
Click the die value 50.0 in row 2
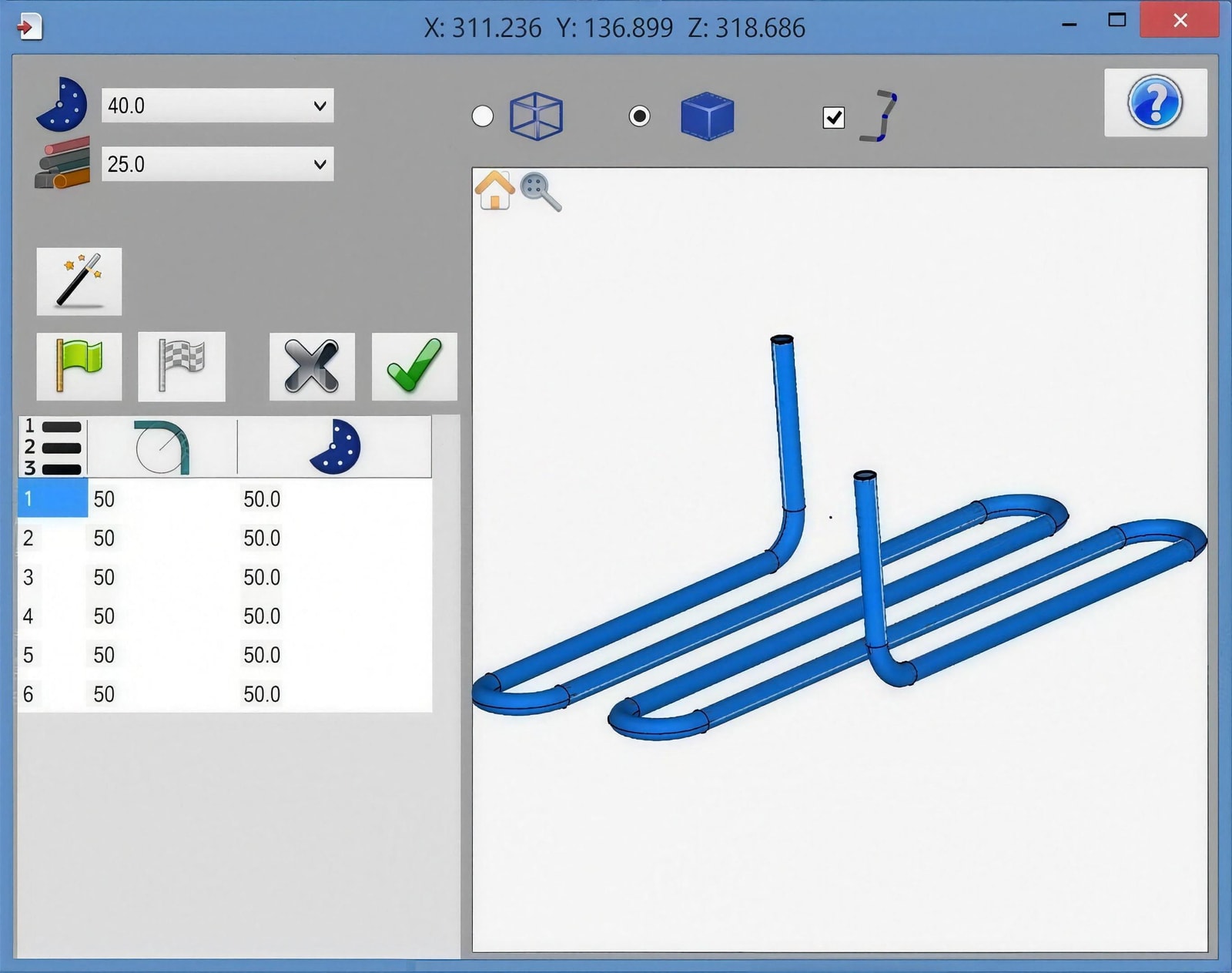(x=262, y=538)
